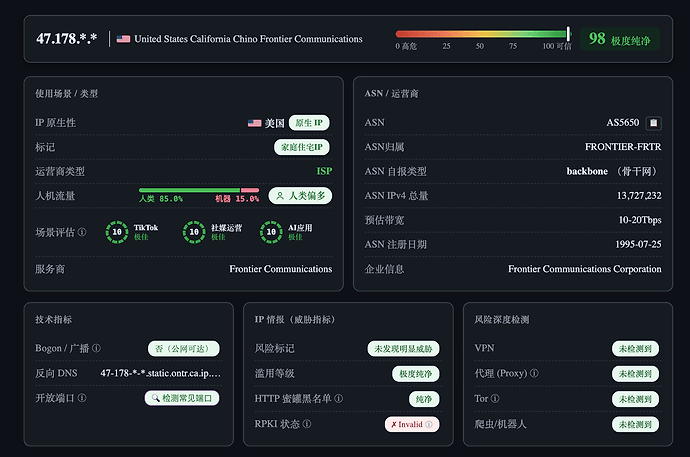Click the 极度纯净 badge in 滥用等级 row
This screenshot has height=457, width=690.
coord(415,374)
